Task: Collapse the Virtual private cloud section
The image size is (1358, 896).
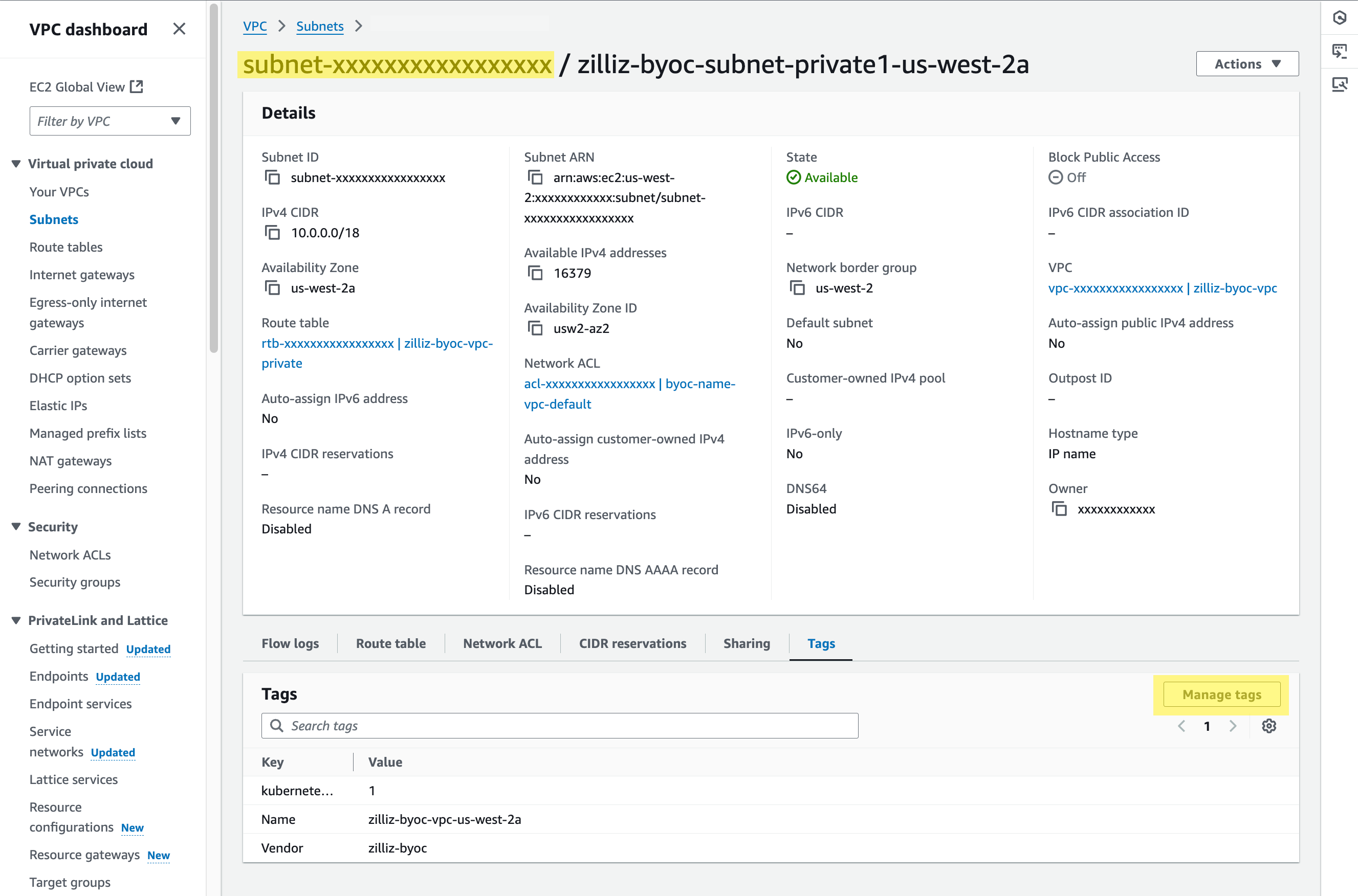Action: 16,164
